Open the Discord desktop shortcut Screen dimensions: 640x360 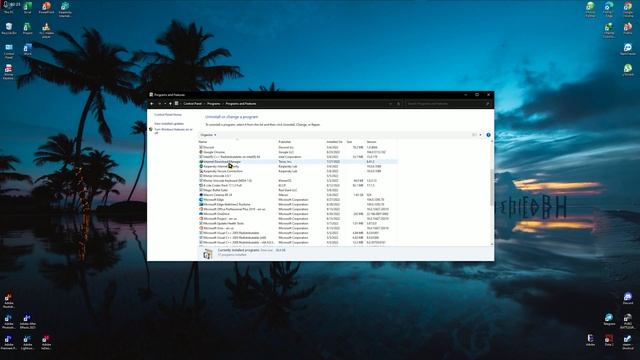[x=628, y=298]
